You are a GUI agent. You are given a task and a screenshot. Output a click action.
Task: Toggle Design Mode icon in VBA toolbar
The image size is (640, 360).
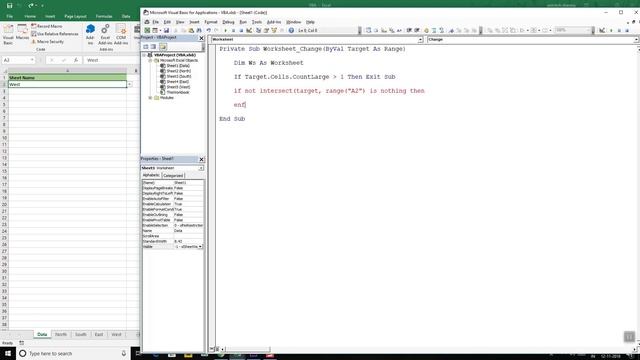(x=249, y=30)
